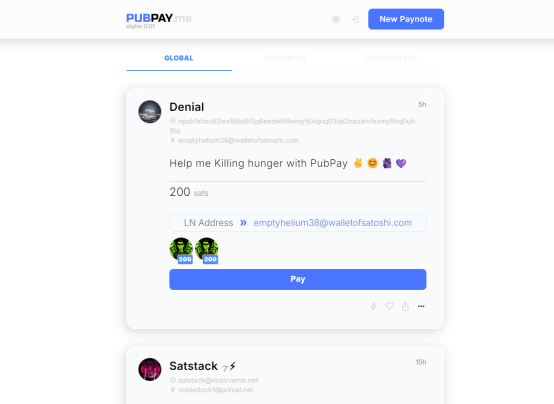This screenshot has height=404, width=554.
Task: Zap Denial's post with lightning icon
Action: pos(373,306)
